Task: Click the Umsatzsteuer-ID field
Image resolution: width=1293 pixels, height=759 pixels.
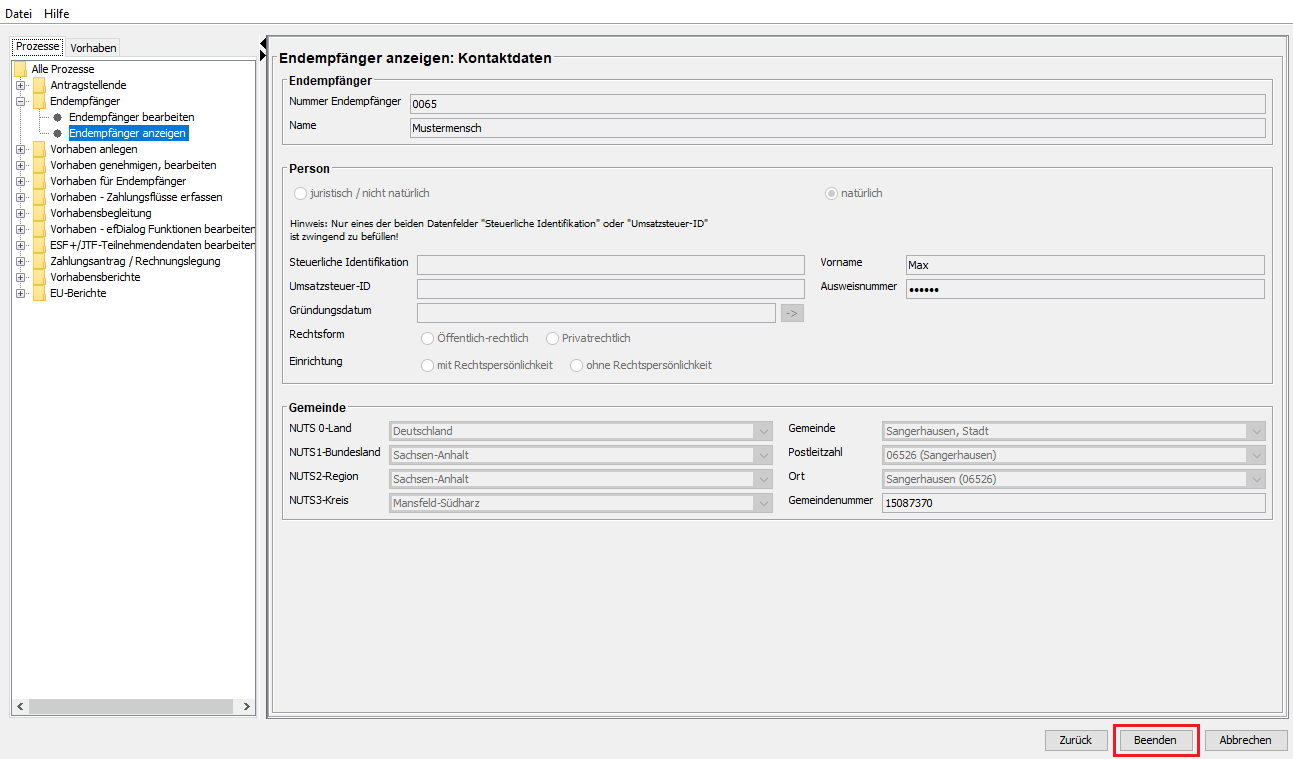Action: tap(611, 289)
